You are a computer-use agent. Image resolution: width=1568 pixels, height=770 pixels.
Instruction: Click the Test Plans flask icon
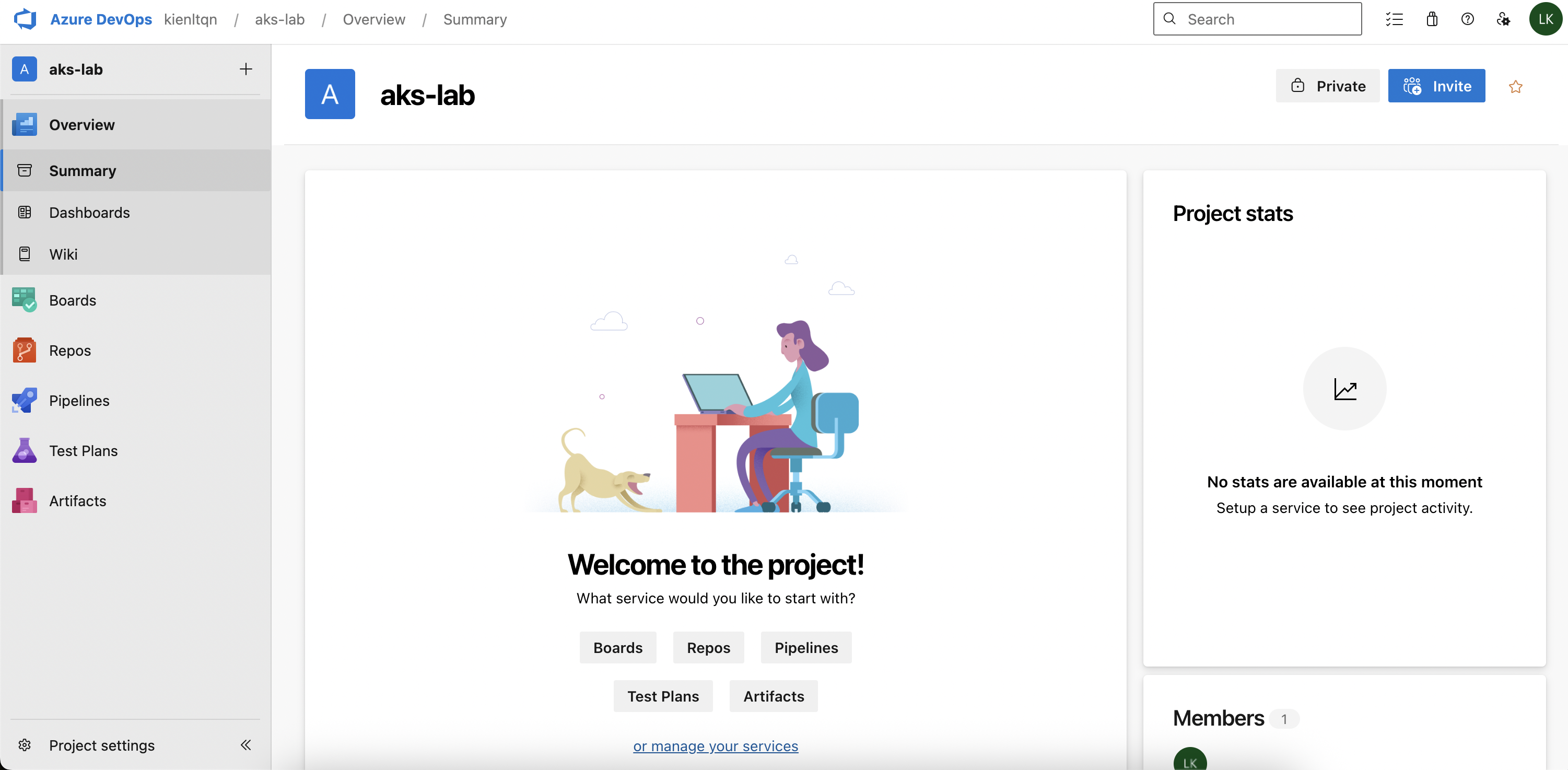point(25,450)
